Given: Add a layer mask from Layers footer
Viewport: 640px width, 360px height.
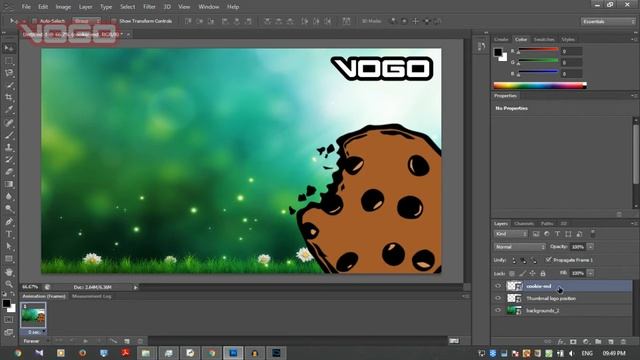Looking at the screenshot, I should point(573,341).
